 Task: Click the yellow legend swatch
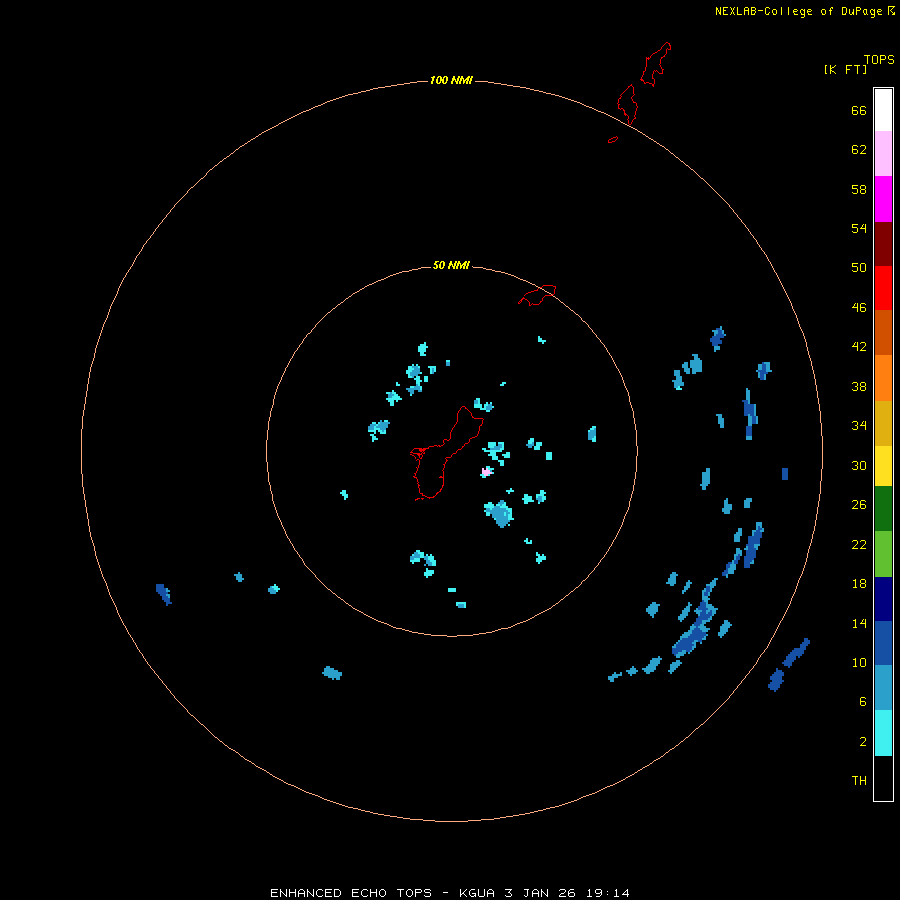[x=883, y=466]
